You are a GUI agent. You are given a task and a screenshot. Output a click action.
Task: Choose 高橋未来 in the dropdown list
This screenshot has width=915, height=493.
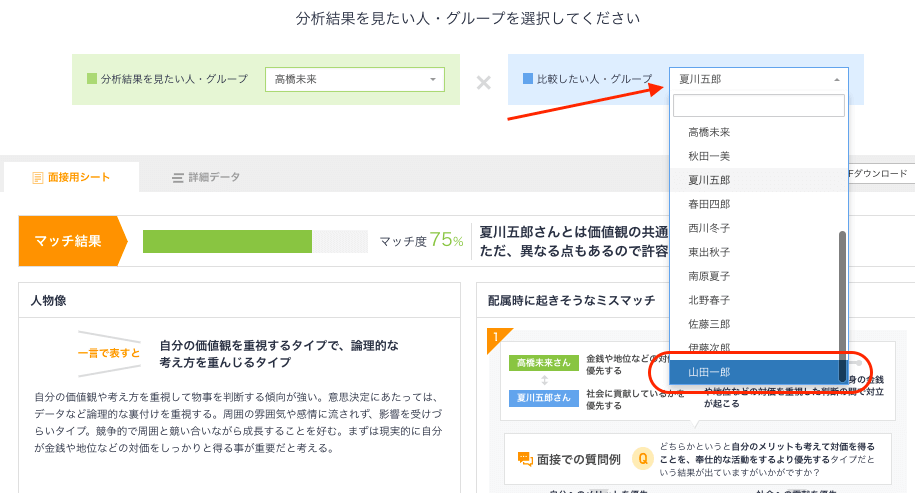[709, 132]
